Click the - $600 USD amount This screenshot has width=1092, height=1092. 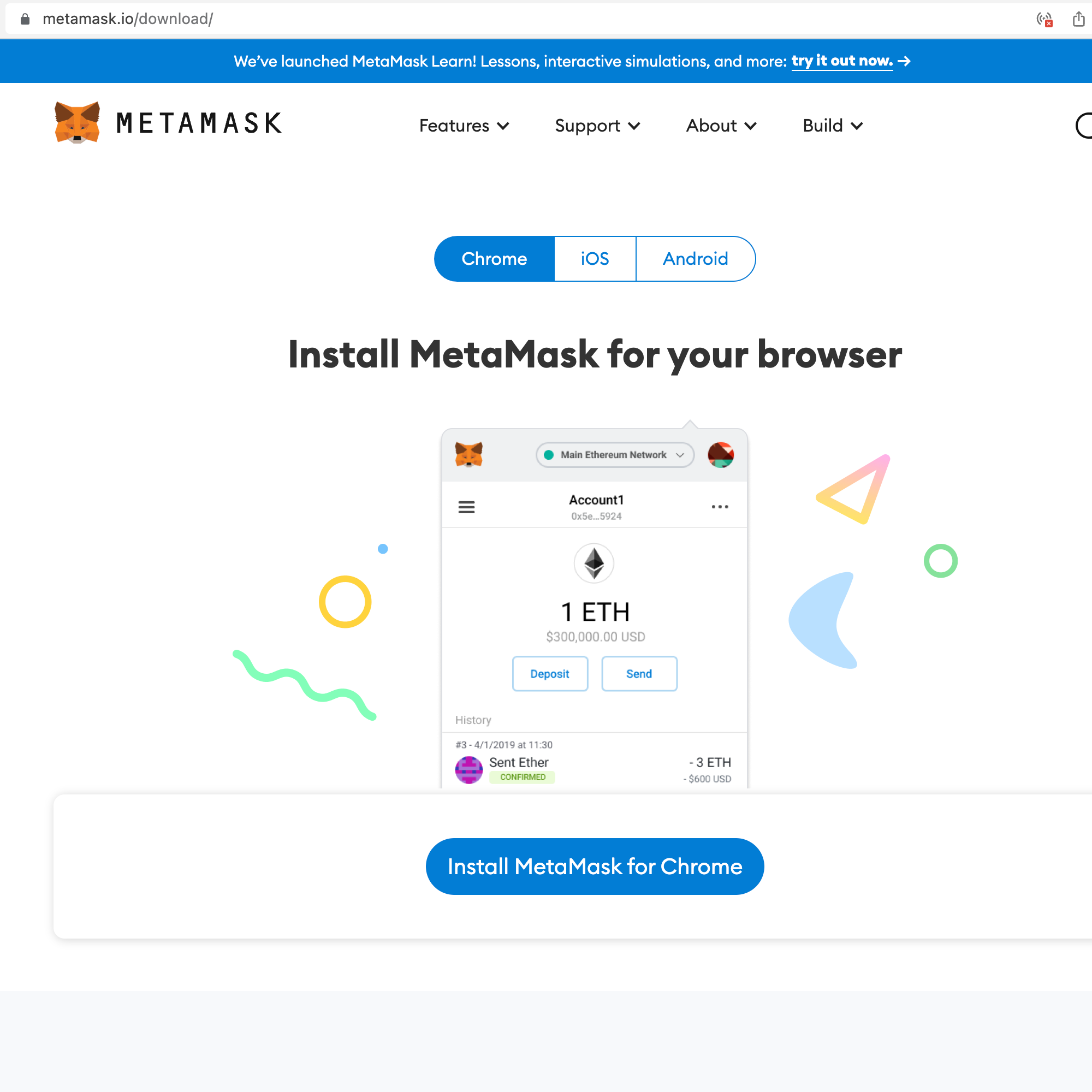(707, 779)
